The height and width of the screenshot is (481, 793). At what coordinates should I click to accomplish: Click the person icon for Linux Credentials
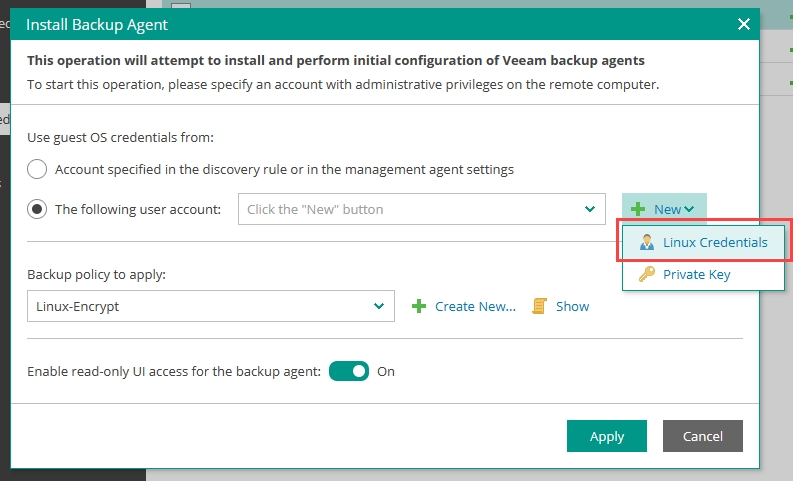(x=646, y=242)
